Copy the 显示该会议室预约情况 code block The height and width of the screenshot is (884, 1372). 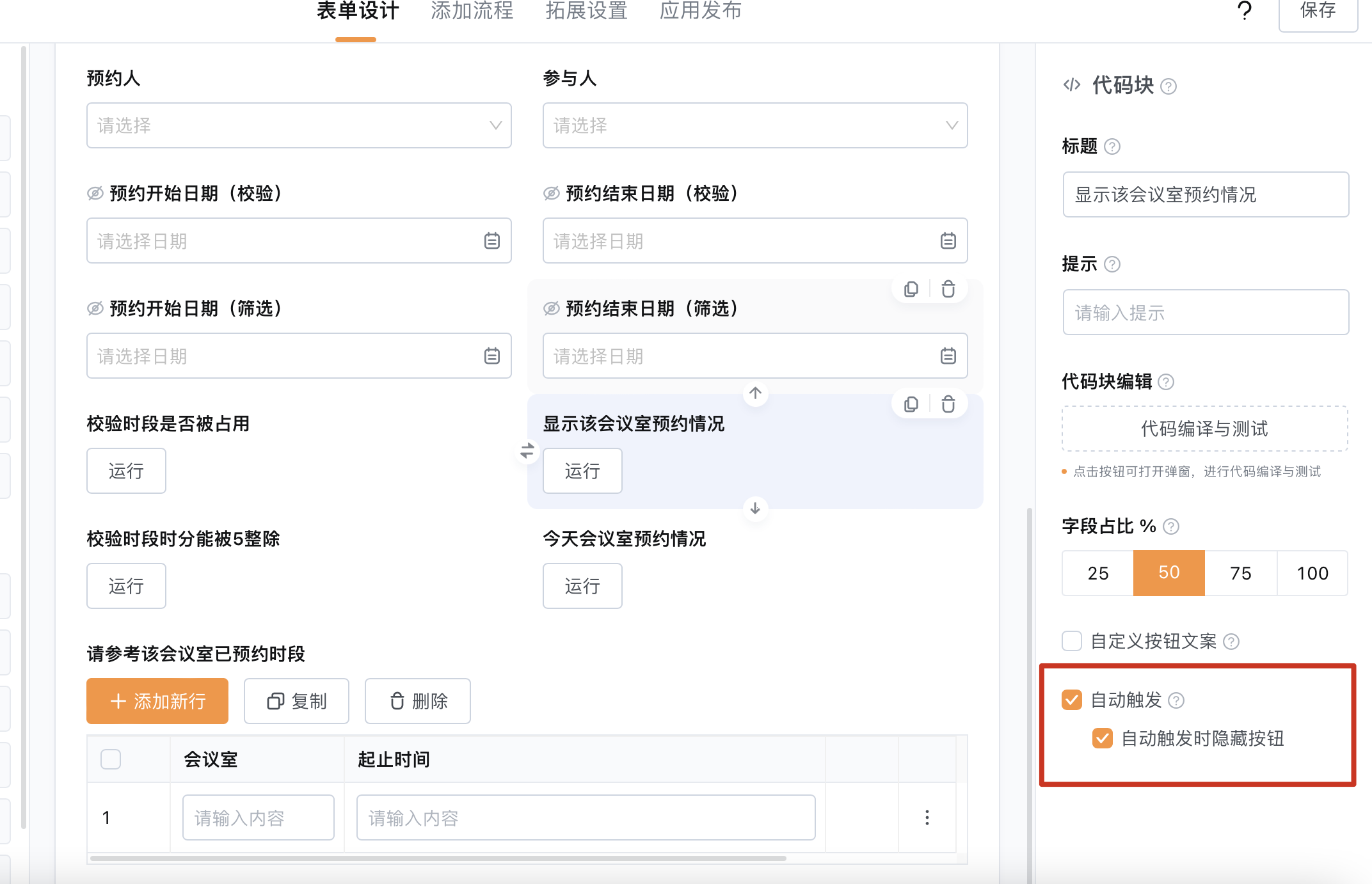(x=911, y=404)
